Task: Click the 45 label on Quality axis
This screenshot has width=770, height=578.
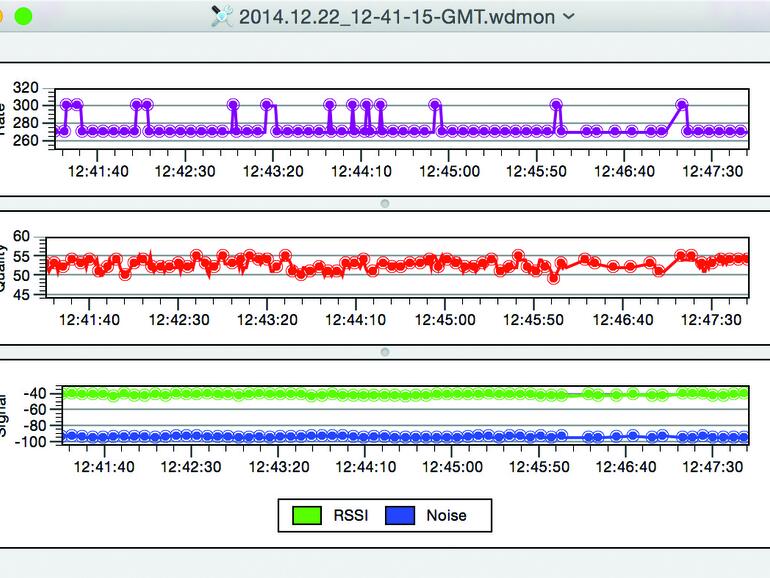Action: pos(21,294)
